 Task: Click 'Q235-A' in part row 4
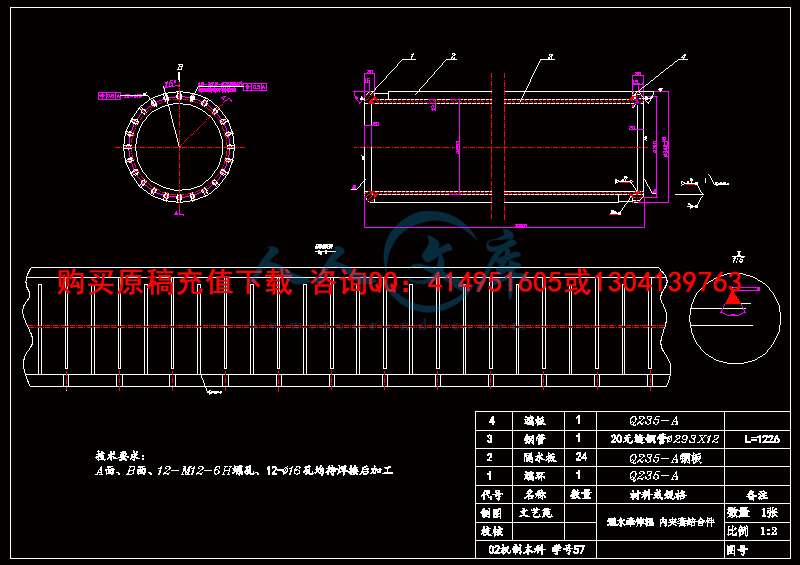[x=654, y=421]
